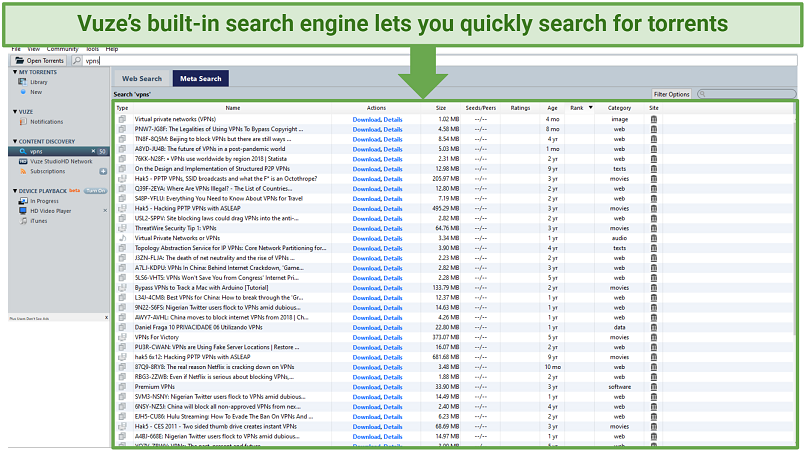The height and width of the screenshot is (451, 806).
Task: Click site icon for 'Bypass VPNs to Track a Mac' row
Action: point(654,288)
